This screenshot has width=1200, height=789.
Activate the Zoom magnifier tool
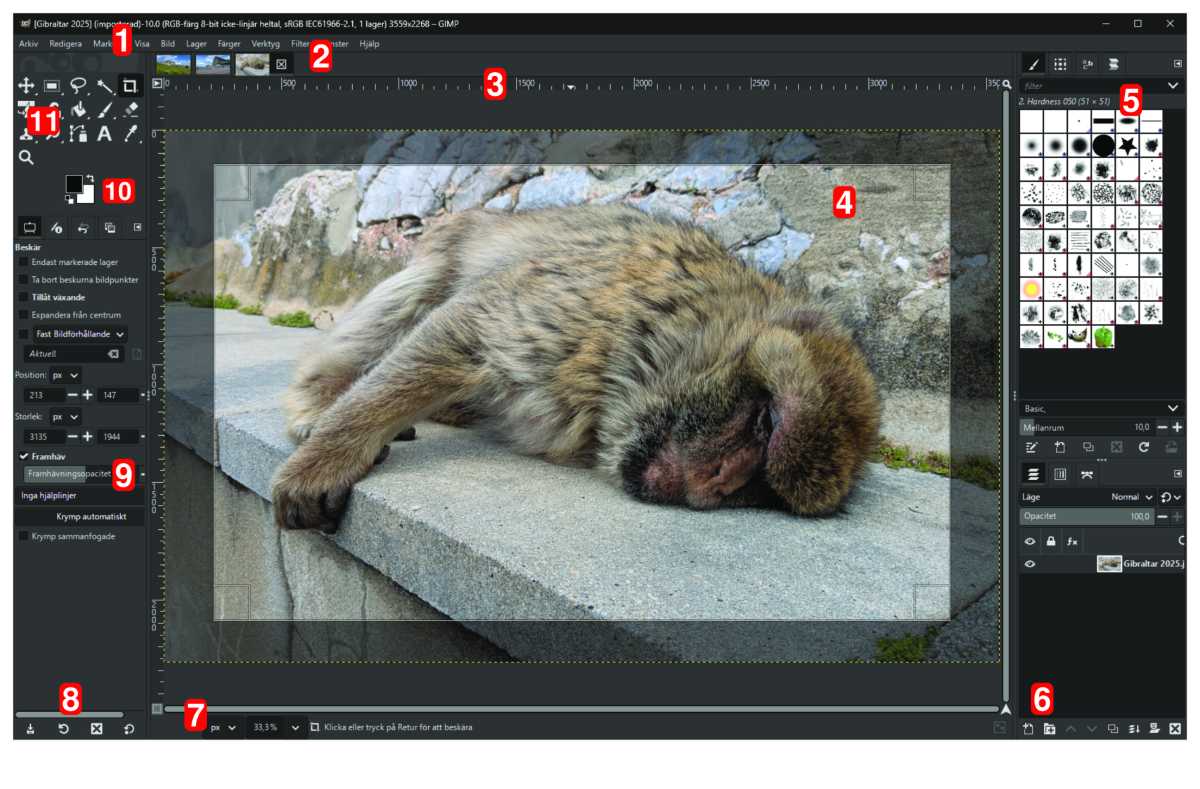(x=26, y=158)
